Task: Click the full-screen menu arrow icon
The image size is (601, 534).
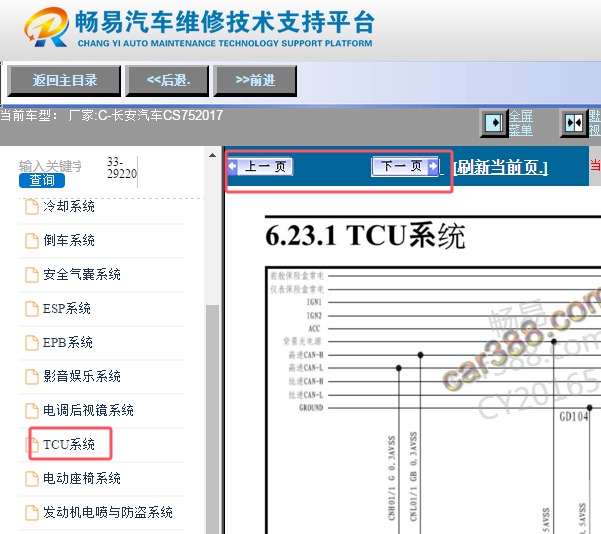Action: (494, 123)
